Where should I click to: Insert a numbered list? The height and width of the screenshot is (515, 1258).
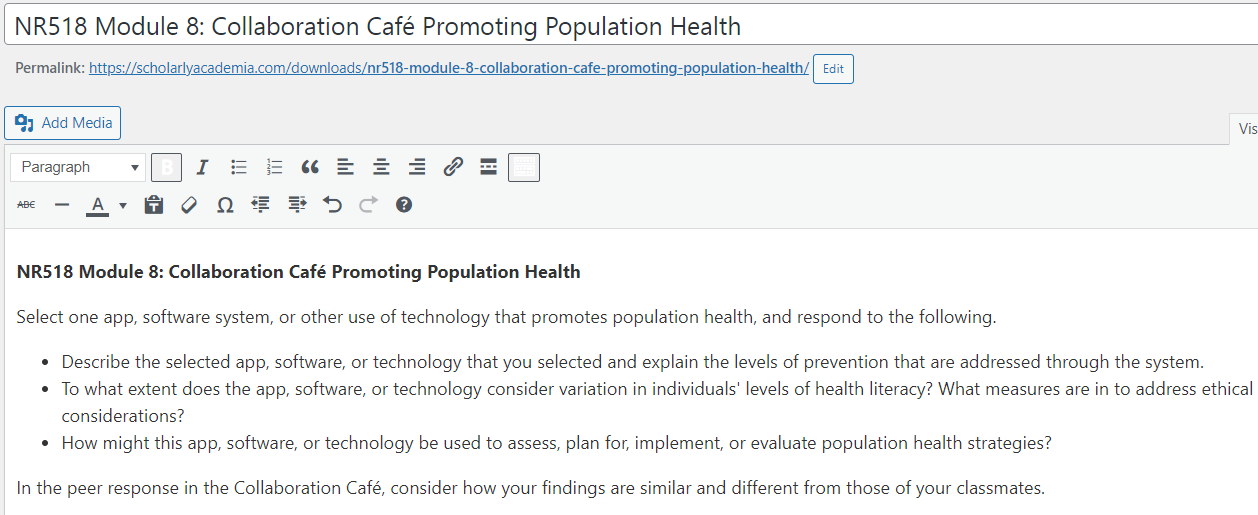pyautogui.click(x=275, y=167)
